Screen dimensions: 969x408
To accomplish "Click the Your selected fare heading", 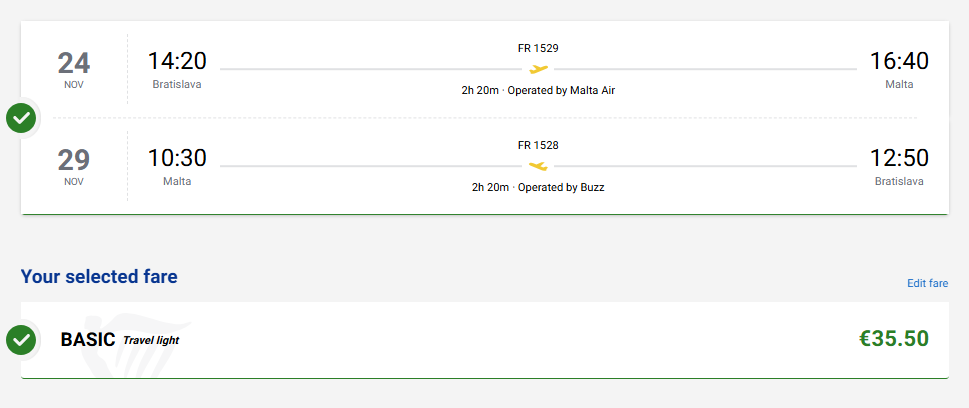I will pyautogui.click(x=99, y=276).
